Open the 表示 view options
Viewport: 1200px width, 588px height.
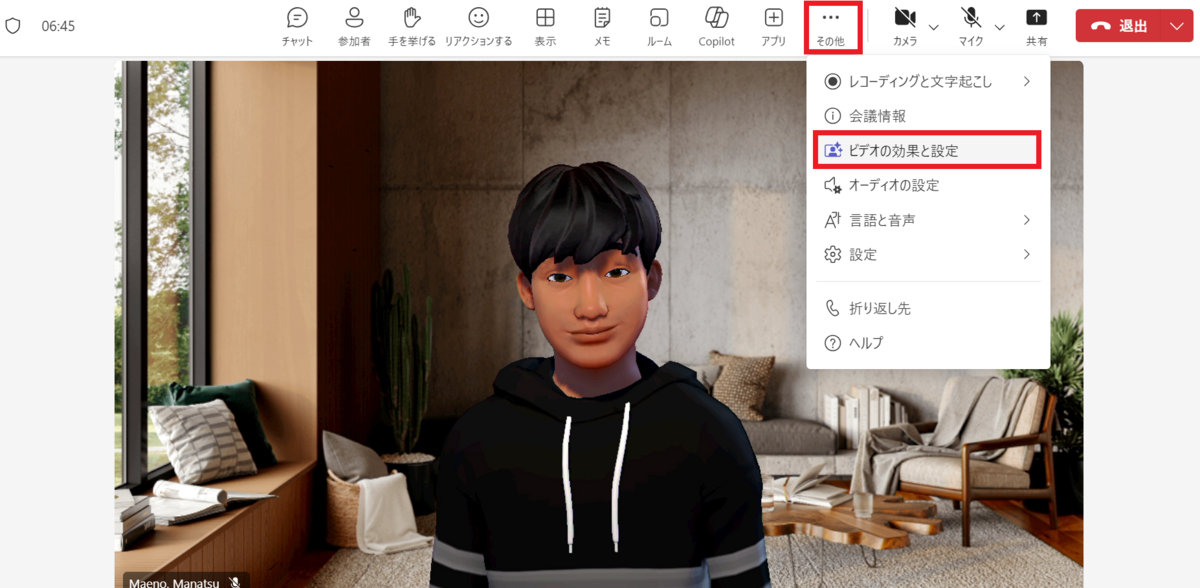coord(545,27)
